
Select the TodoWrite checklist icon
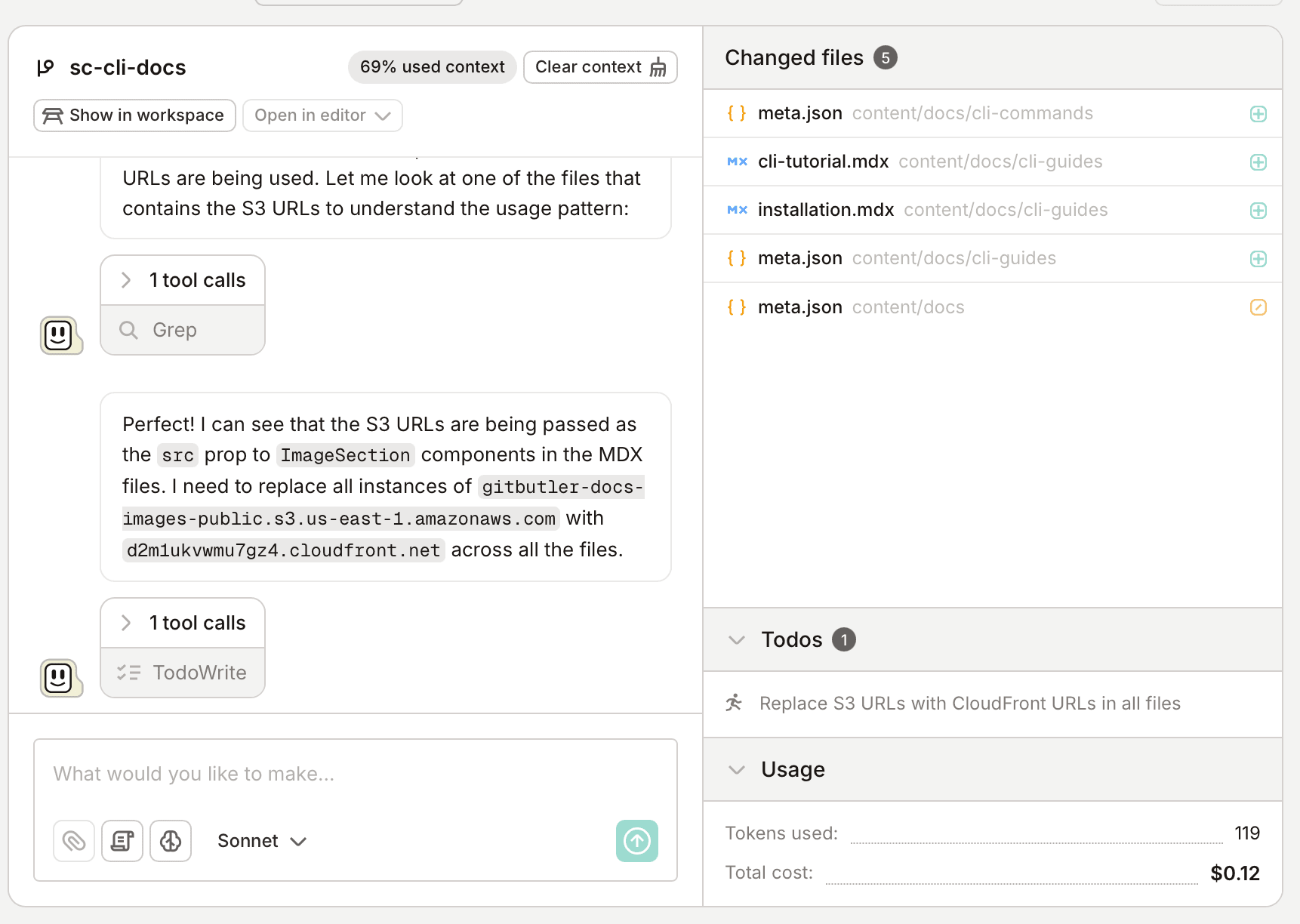[128, 672]
